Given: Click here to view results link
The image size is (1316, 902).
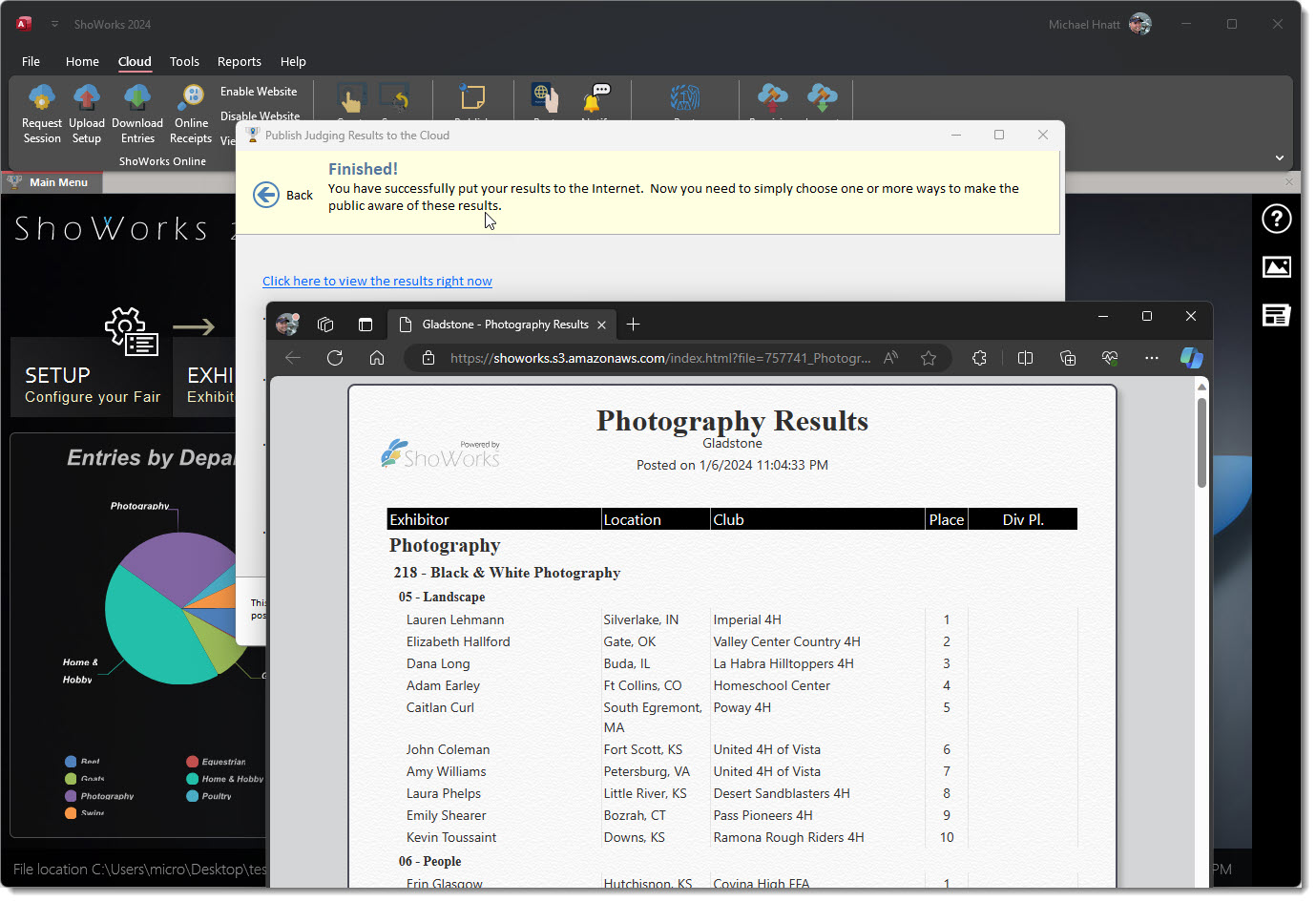Looking at the screenshot, I should (377, 281).
